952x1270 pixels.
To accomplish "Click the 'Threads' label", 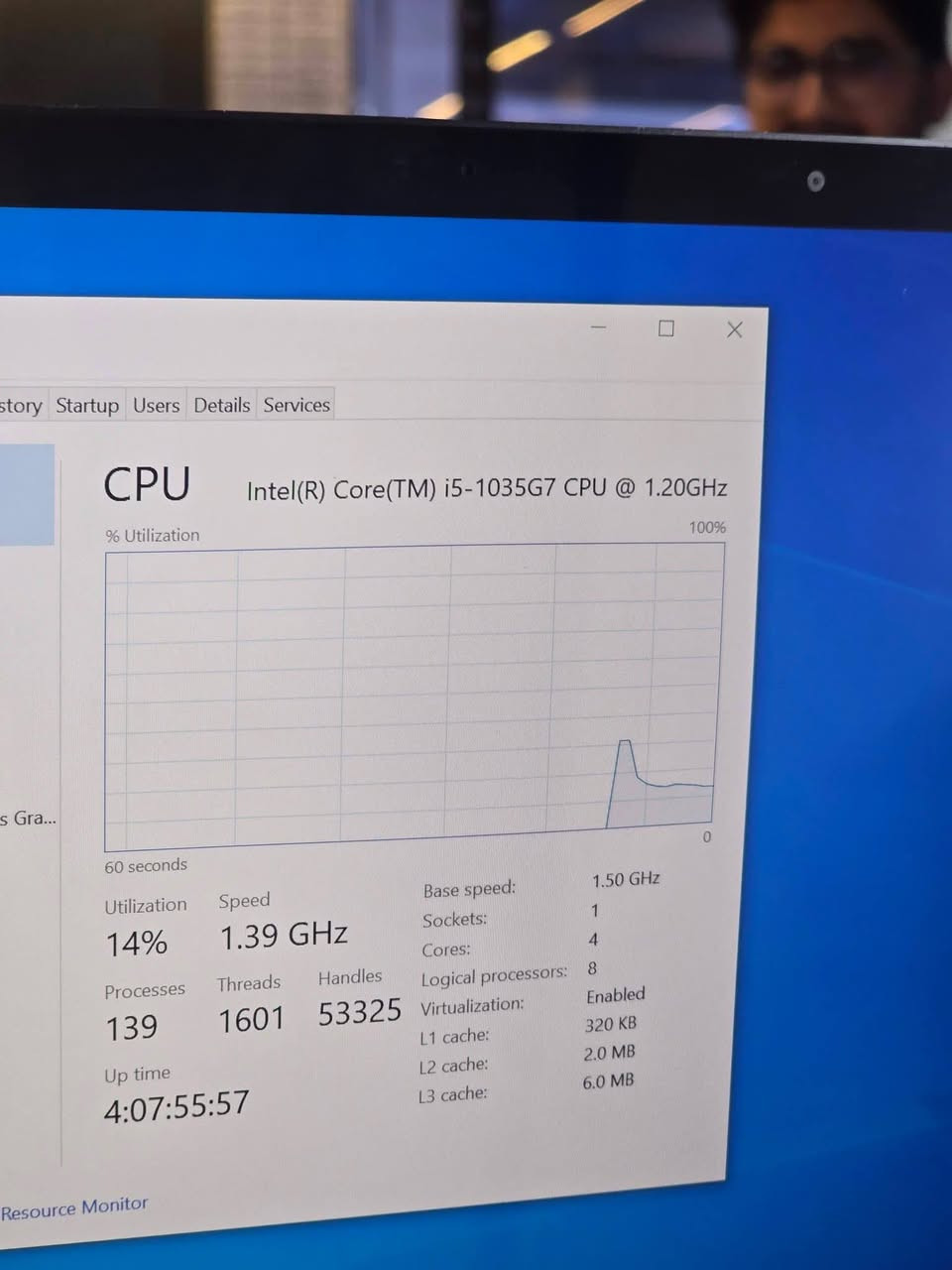I will (x=249, y=983).
